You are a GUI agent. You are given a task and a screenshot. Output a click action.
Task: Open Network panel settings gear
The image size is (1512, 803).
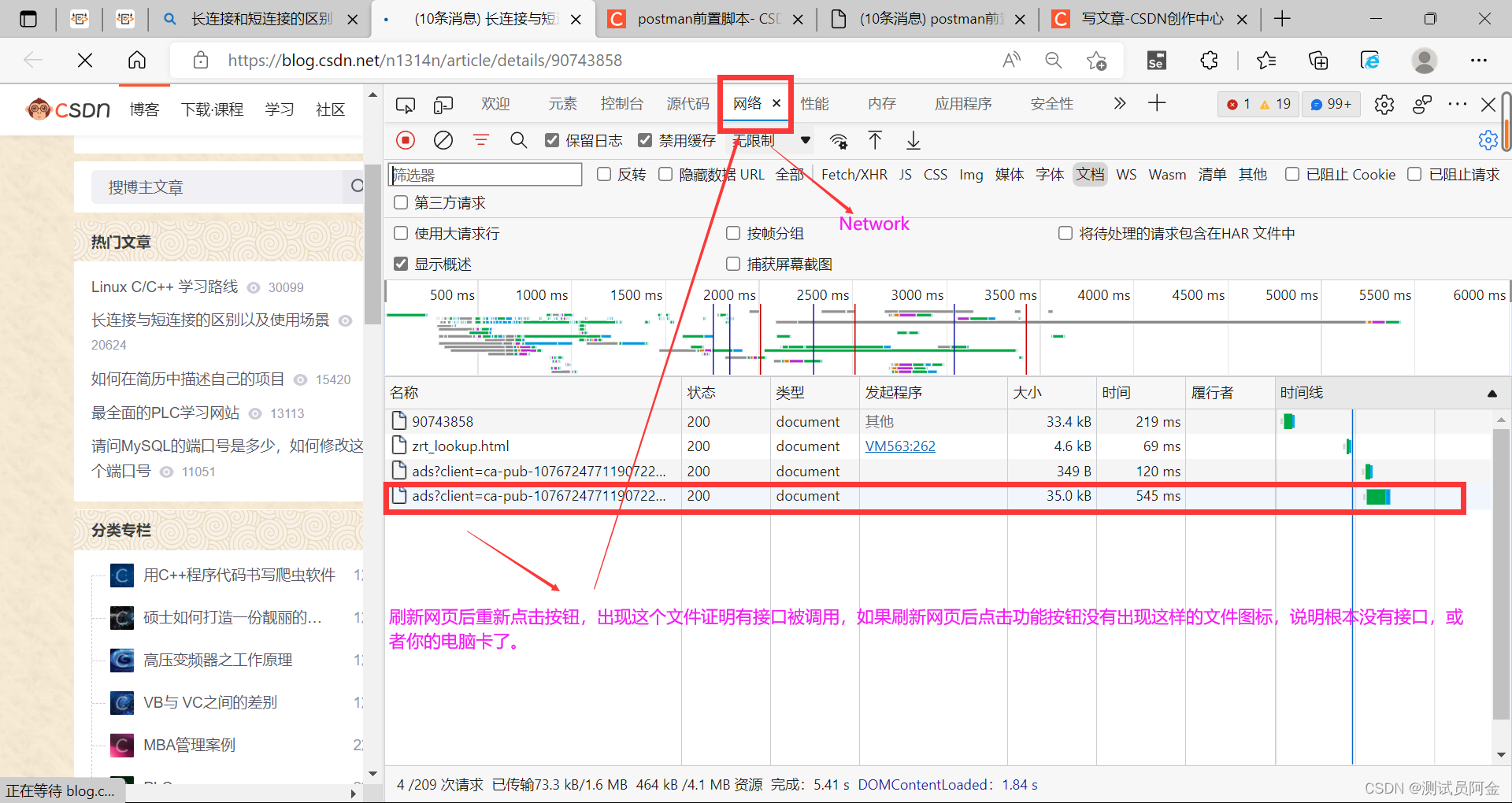coord(1488,140)
